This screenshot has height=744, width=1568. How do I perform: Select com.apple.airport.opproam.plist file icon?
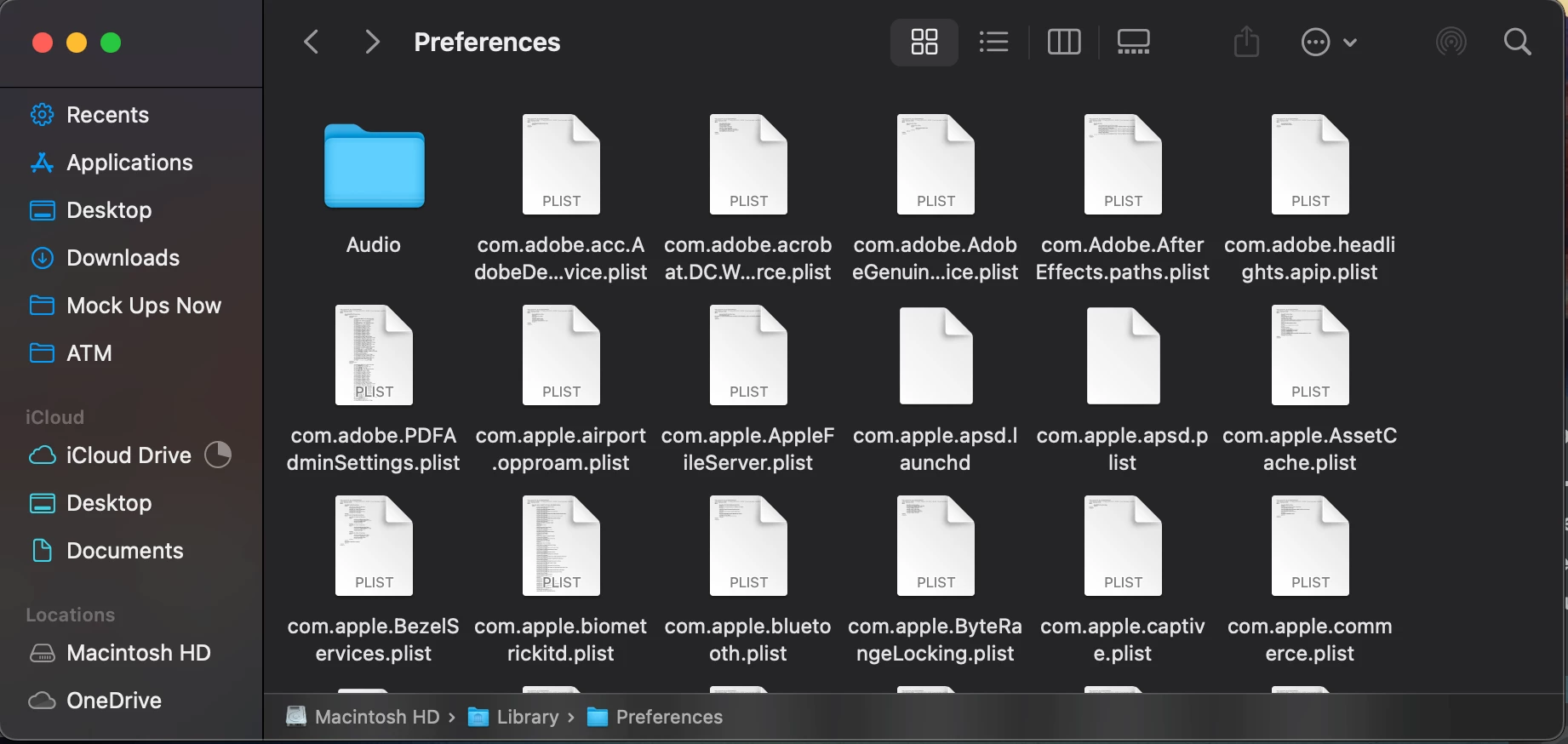(561, 355)
